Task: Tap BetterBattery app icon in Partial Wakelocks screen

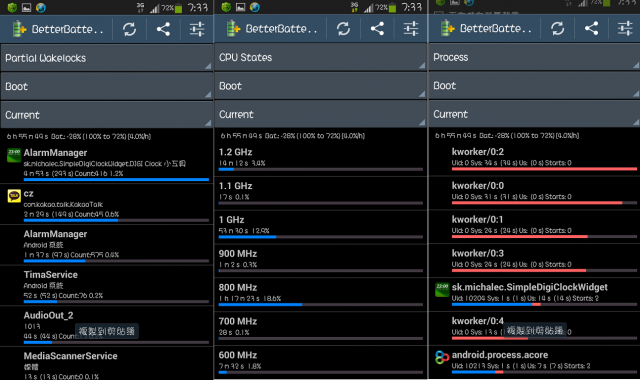Action: (x=19, y=29)
